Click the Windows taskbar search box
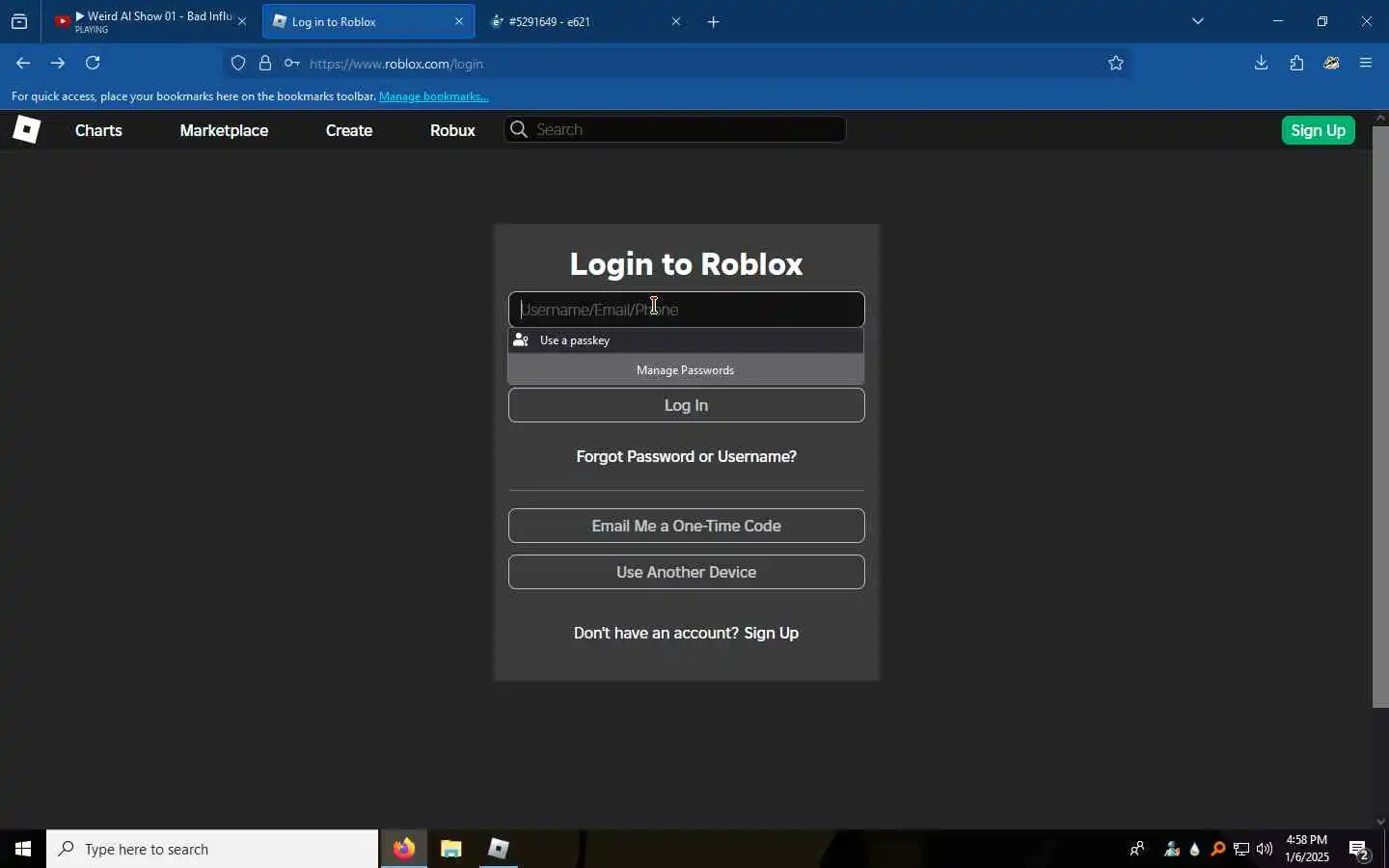Image resolution: width=1389 pixels, height=868 pixels. (212, 849)
